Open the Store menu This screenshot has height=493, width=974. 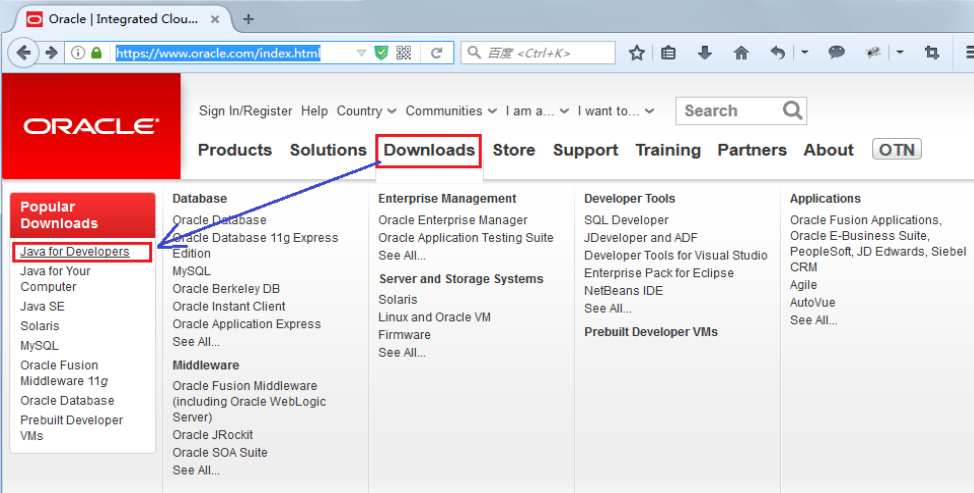pyautogui.click(x=514, y=150)
